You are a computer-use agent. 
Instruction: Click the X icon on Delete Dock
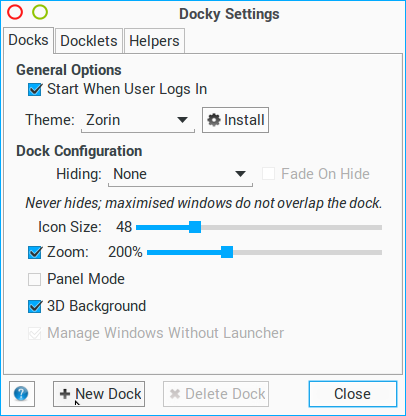[175, 394]
